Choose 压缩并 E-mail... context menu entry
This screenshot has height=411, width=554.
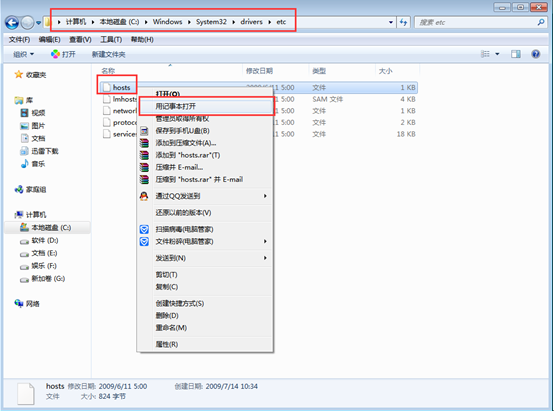pyautogui.click(x=205, y=167)
